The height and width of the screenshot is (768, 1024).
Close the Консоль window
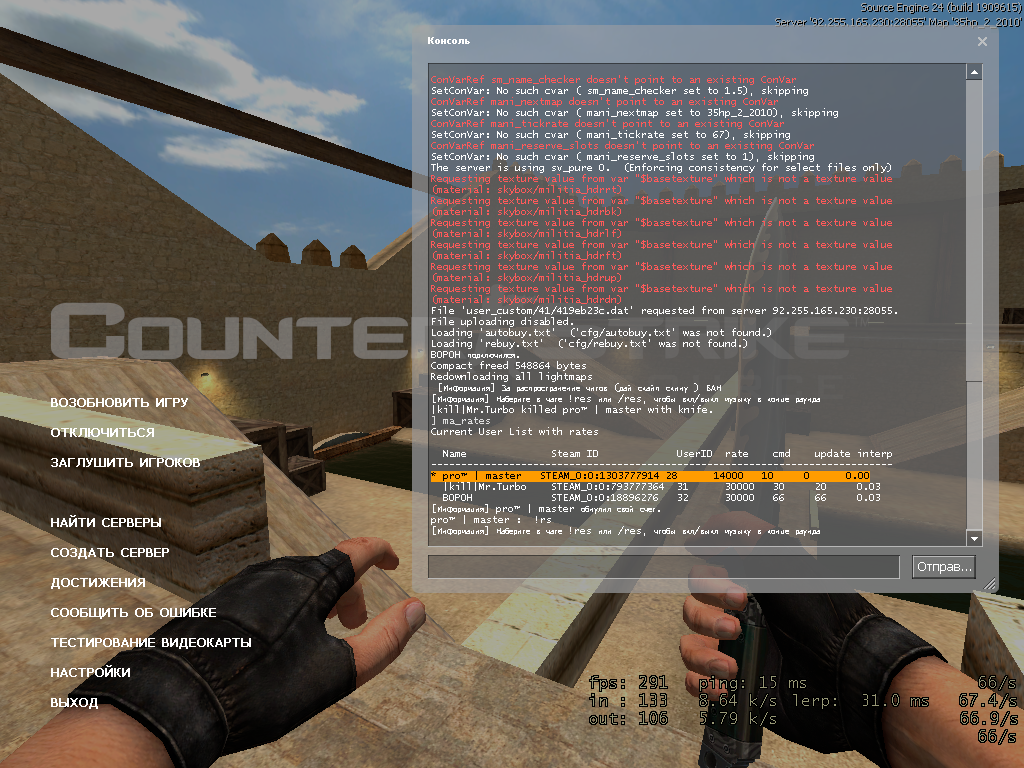982,41
